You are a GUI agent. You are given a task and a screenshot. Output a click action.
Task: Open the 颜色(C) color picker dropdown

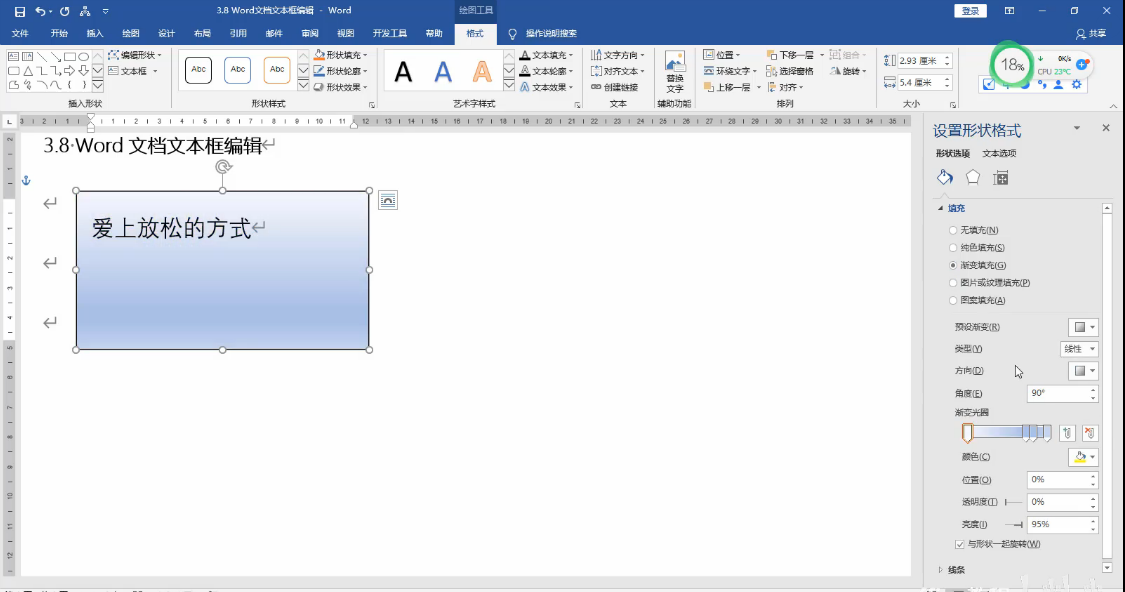pyautogui.click(x=1083, y=457)
